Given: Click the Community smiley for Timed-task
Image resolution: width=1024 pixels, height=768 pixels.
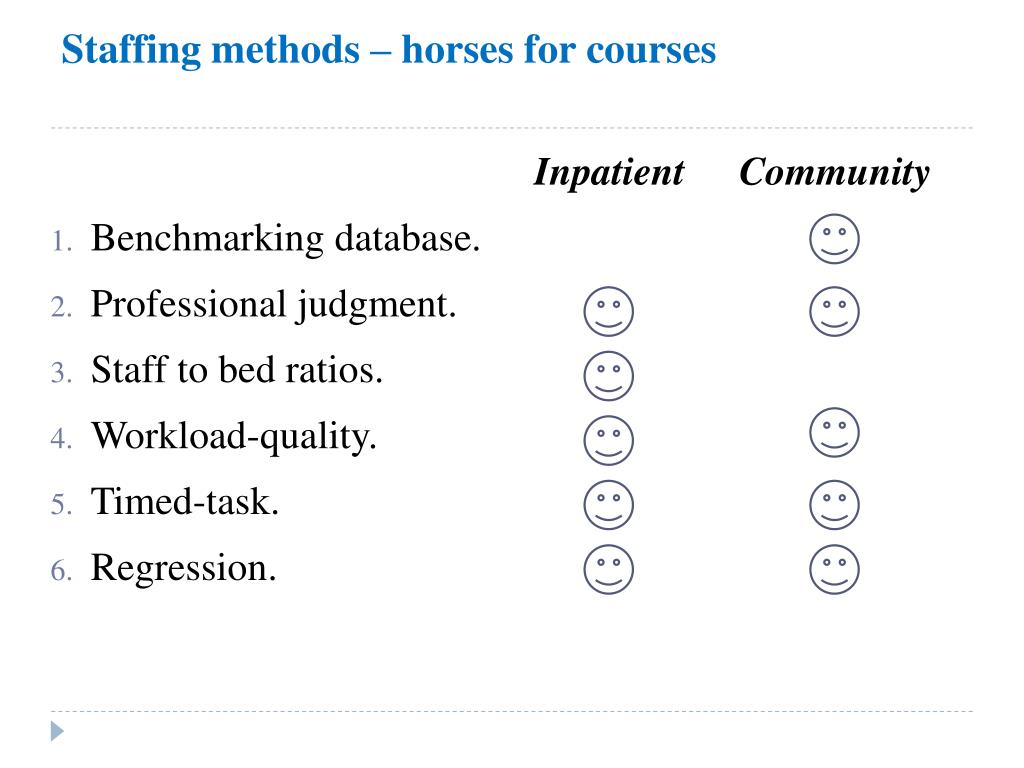Looking at the screenshot, I should pyautogui.click(x=834, y=505).
